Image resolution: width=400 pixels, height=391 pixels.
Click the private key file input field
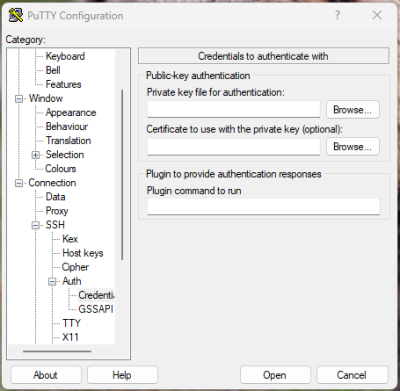coord(234,109)
